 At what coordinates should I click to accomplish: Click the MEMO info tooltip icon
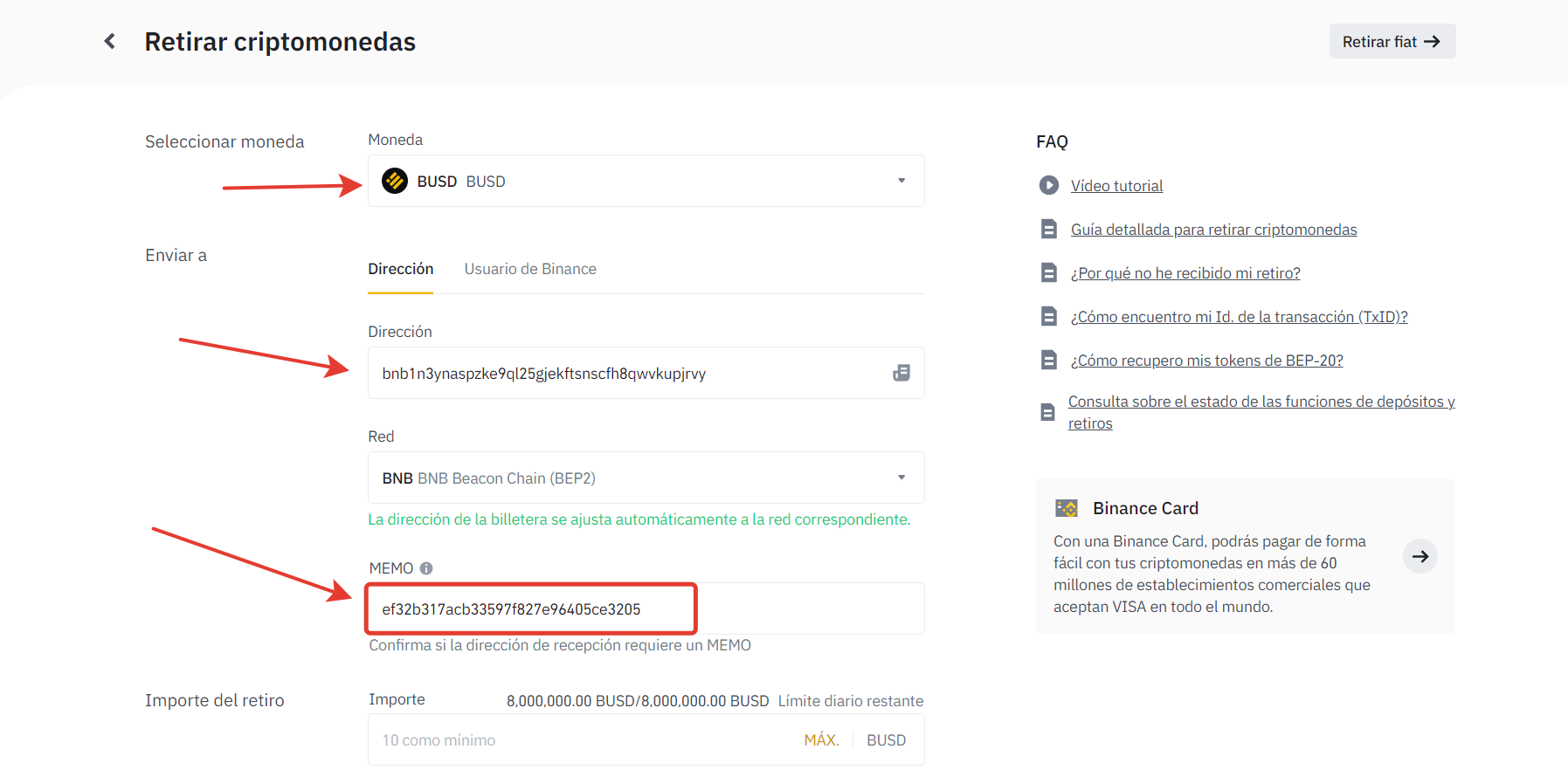tap(426, 568)
